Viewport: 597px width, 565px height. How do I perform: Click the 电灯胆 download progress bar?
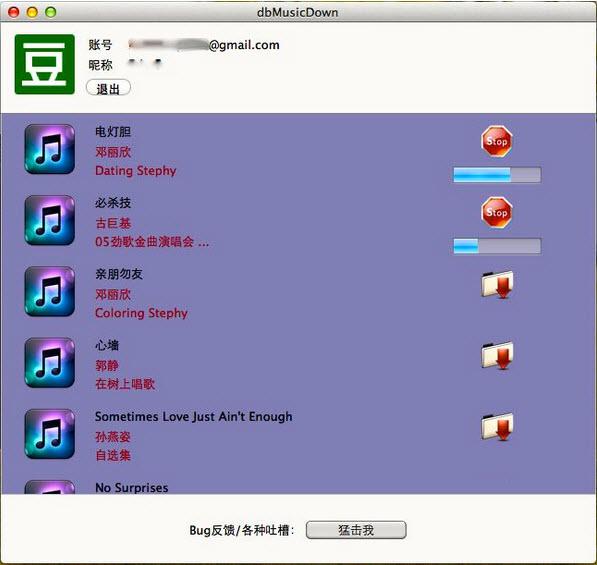click(x=497, y=175)
